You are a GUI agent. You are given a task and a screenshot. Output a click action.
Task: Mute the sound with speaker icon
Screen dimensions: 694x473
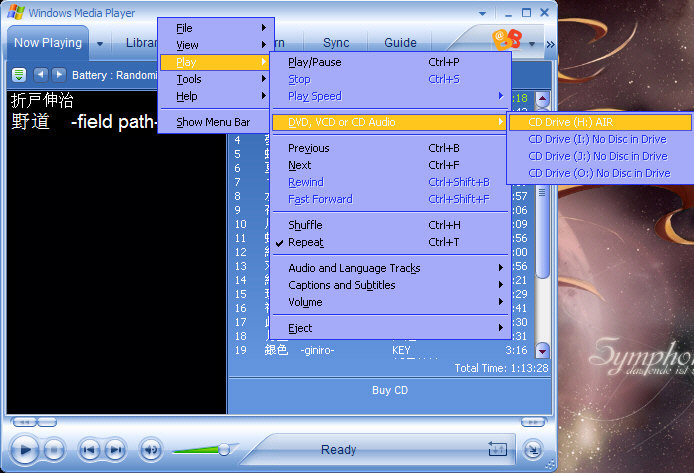click(x=150, y=450)
